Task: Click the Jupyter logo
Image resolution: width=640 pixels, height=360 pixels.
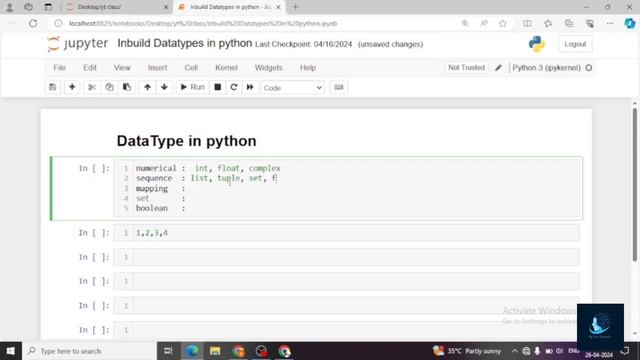Action: coord(78,44)
